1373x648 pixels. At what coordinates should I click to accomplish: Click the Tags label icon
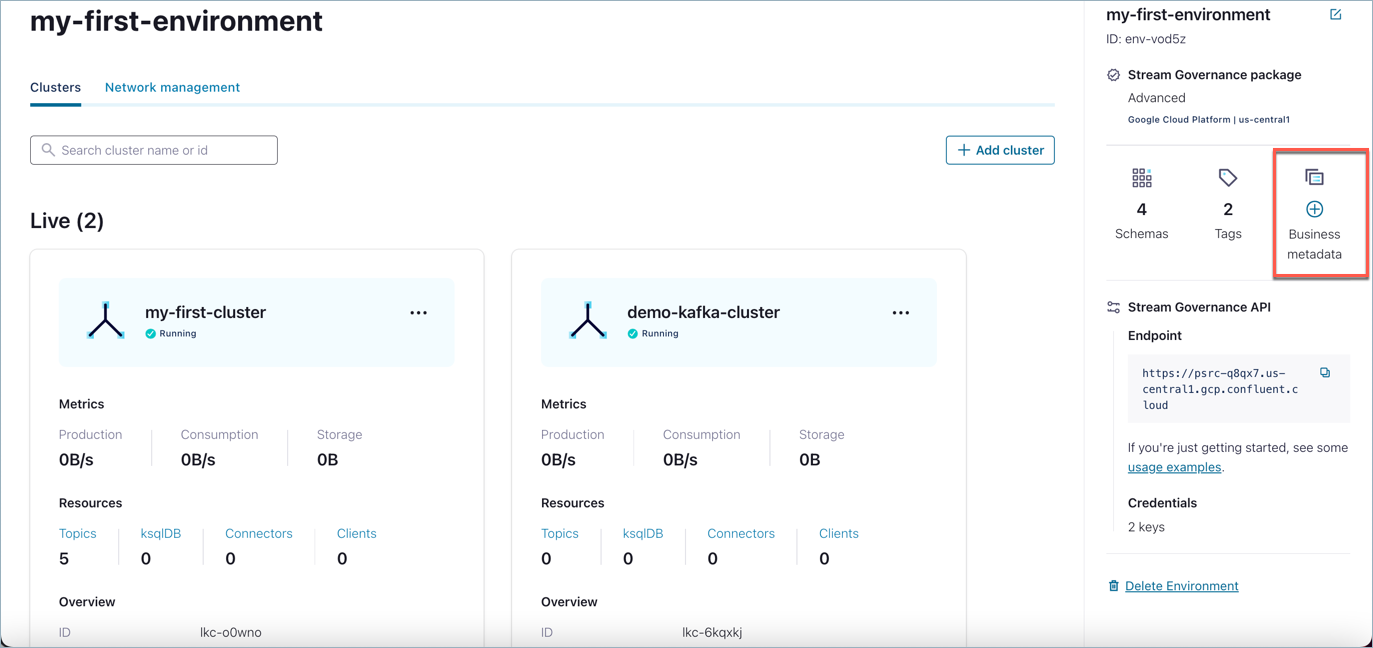click(x=1227, y=178)
